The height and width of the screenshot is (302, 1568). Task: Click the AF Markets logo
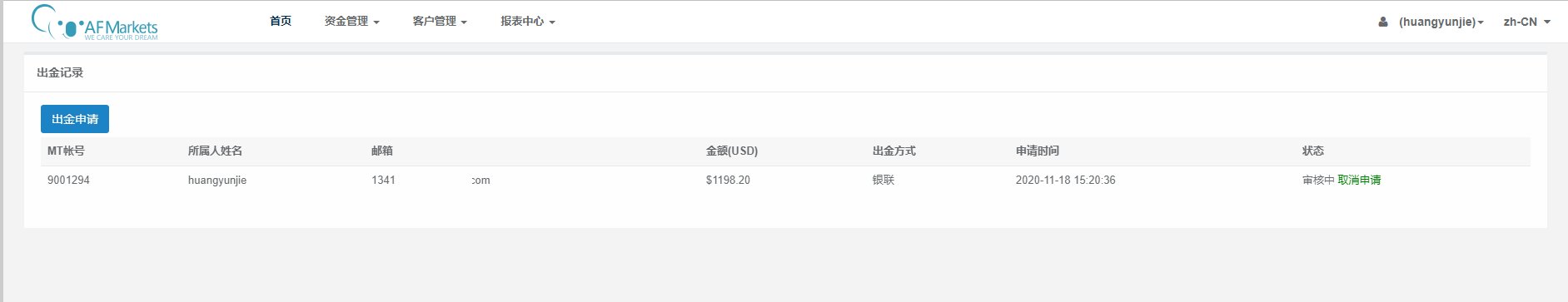[x=94, y=22]
